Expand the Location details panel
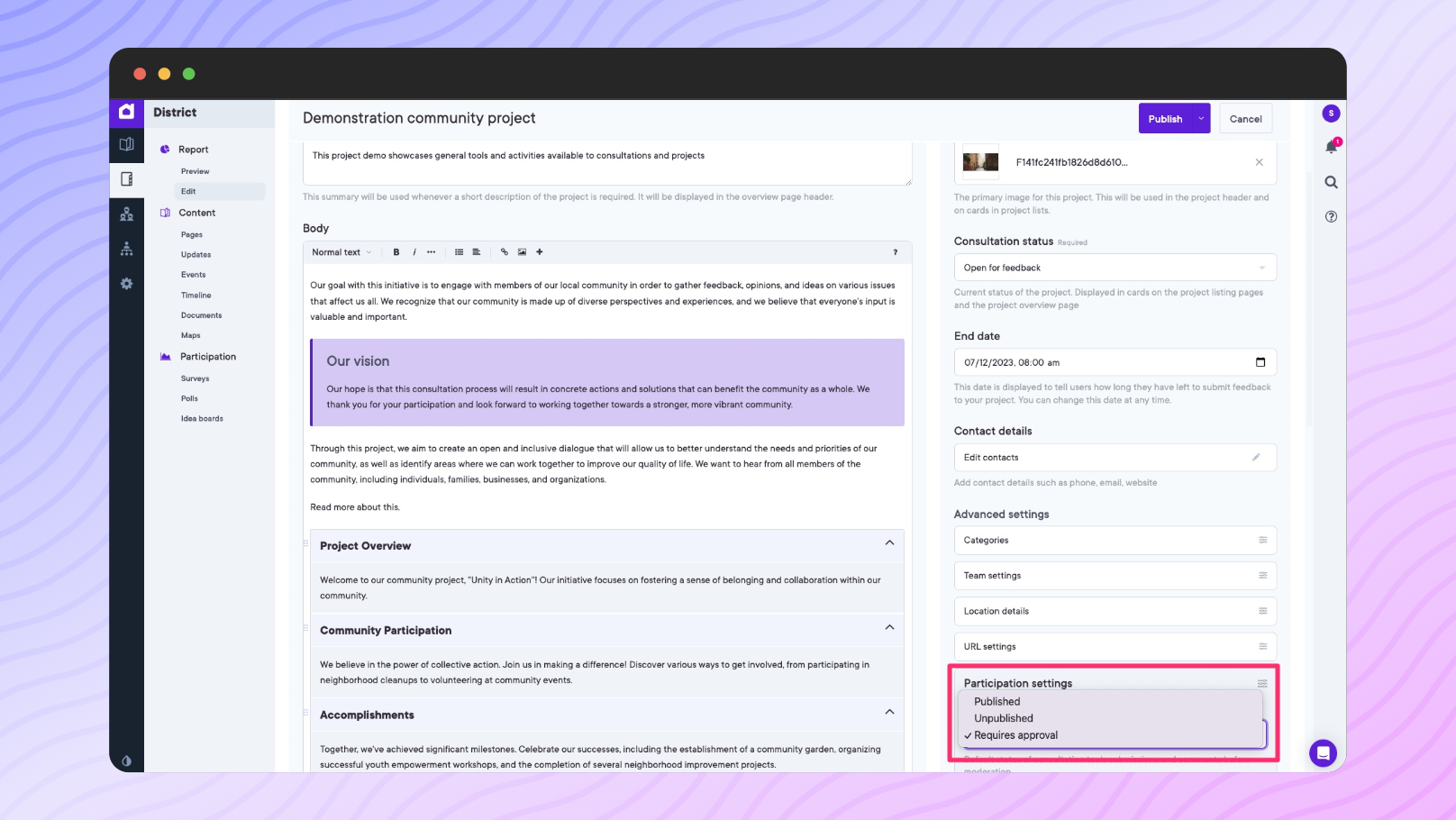 coord(1115,611)
